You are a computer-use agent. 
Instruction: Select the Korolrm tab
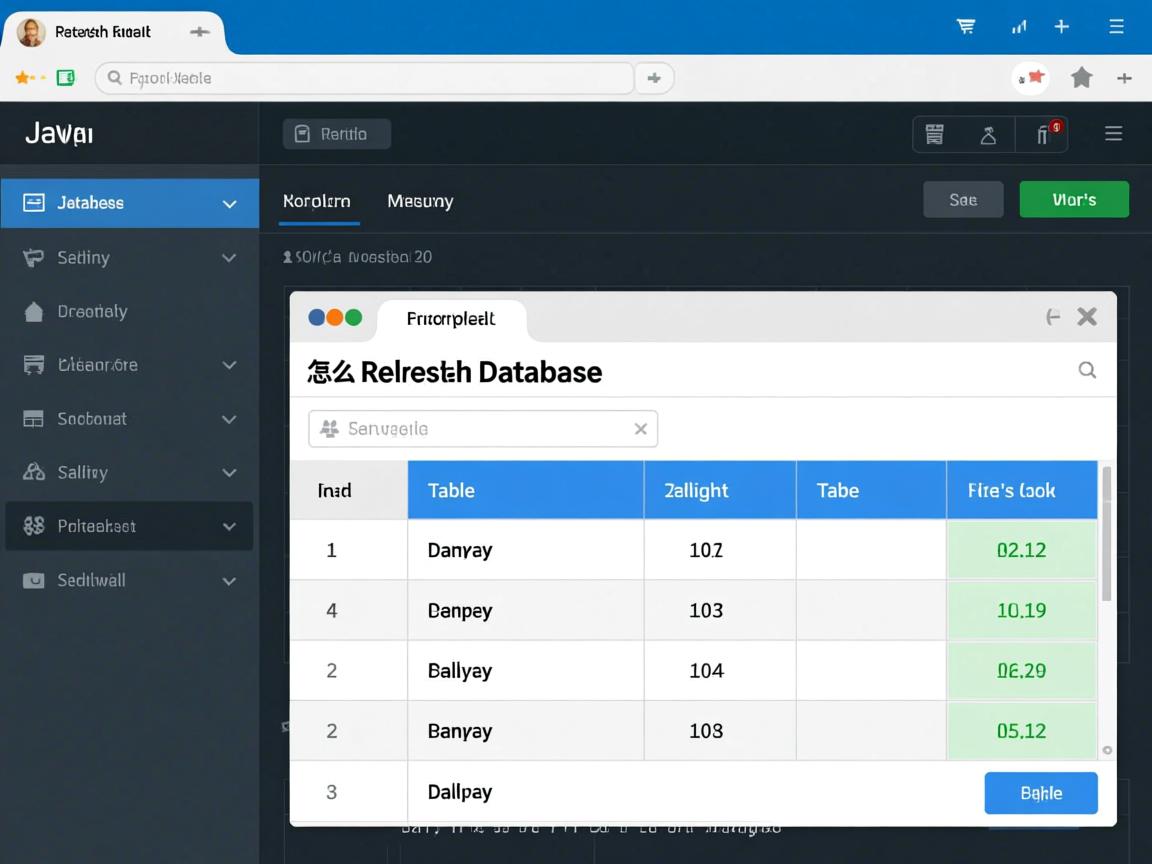316,201
